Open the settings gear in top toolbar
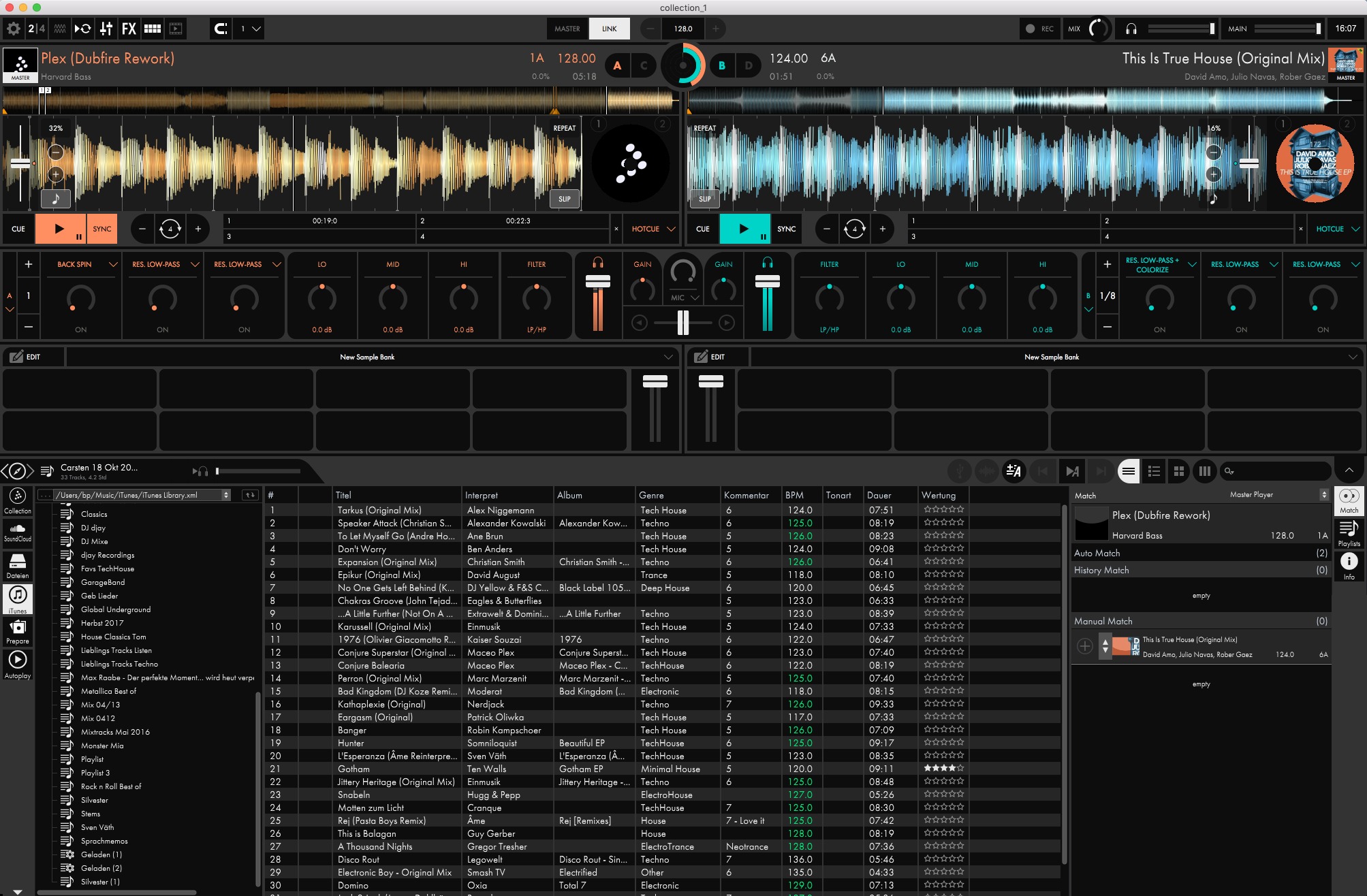Screen dimensions: 1367x896 tap(13, 29)
